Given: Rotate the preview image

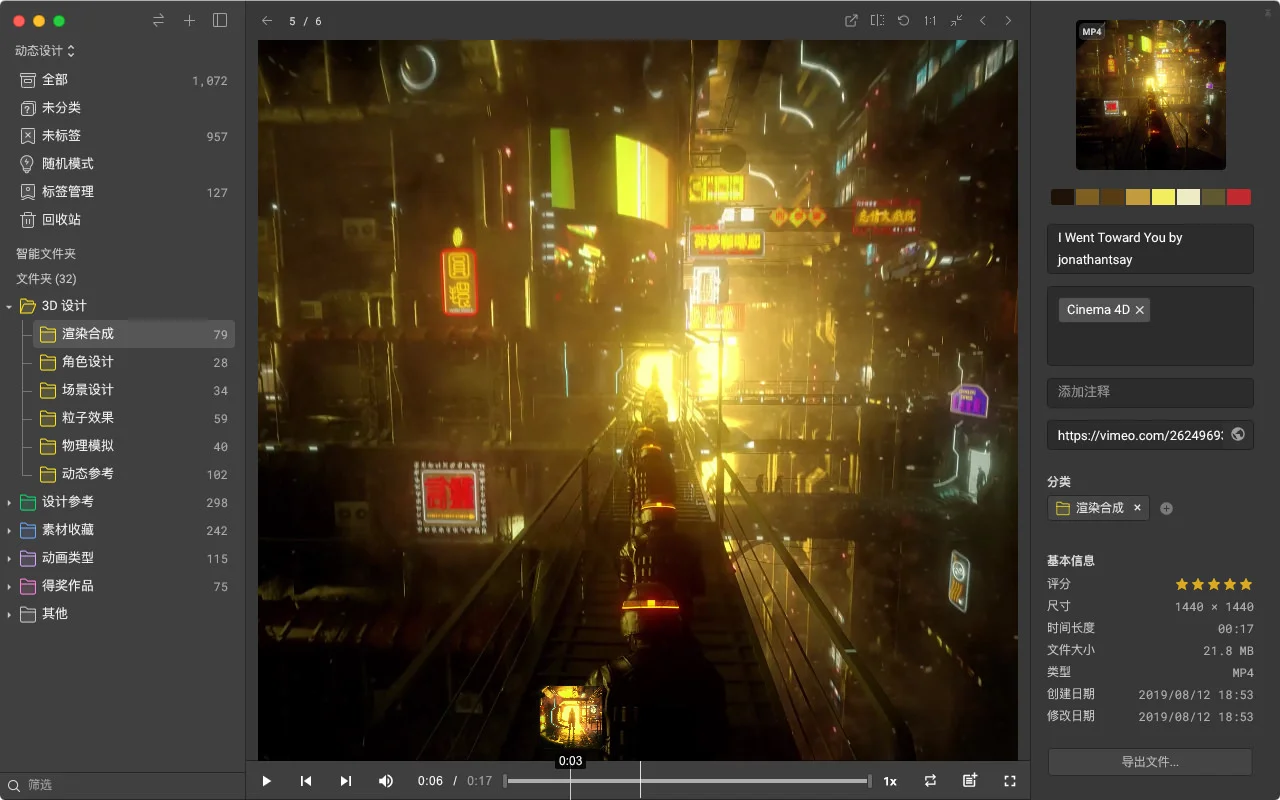Looking at the screenshot, I should [903, 21].
